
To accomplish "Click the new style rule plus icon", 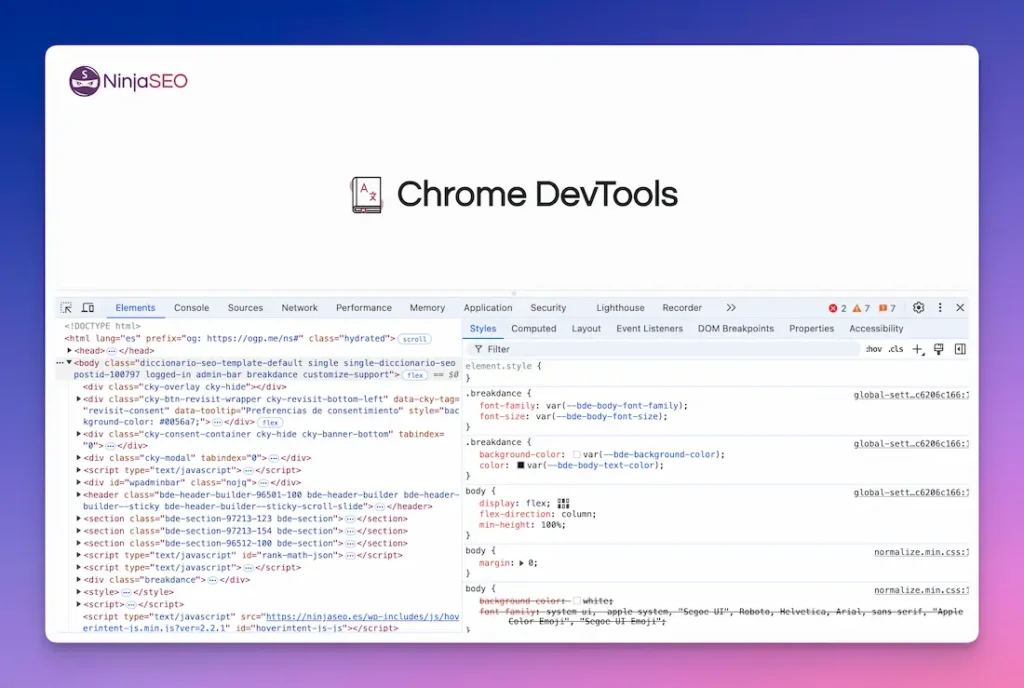I will point(918,349).
